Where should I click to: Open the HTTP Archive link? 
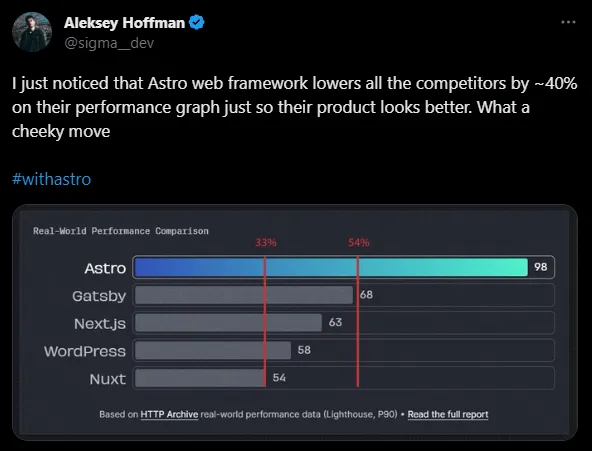(169, 414)
